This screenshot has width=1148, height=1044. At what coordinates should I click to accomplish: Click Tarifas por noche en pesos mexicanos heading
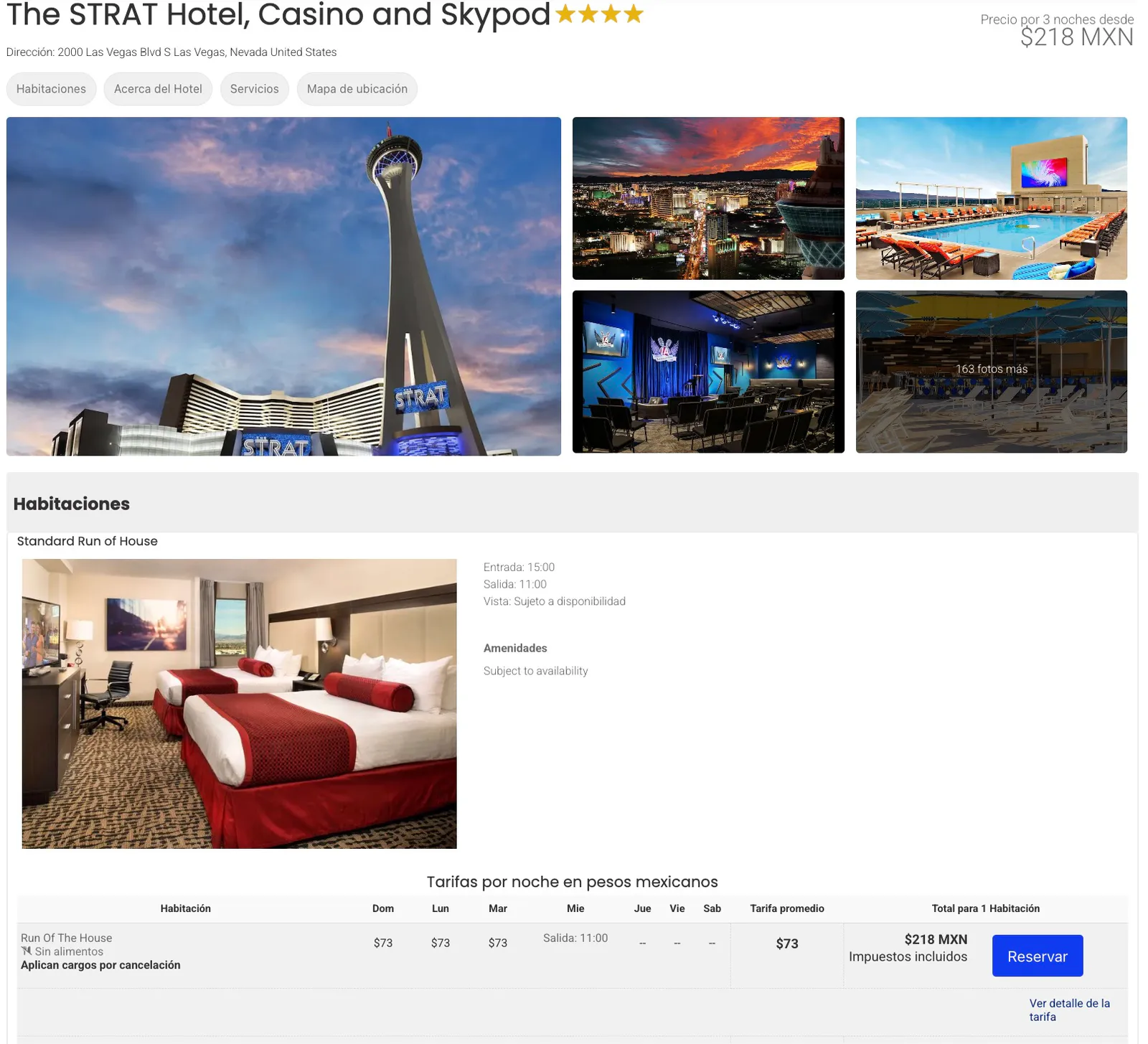point(573,882)
